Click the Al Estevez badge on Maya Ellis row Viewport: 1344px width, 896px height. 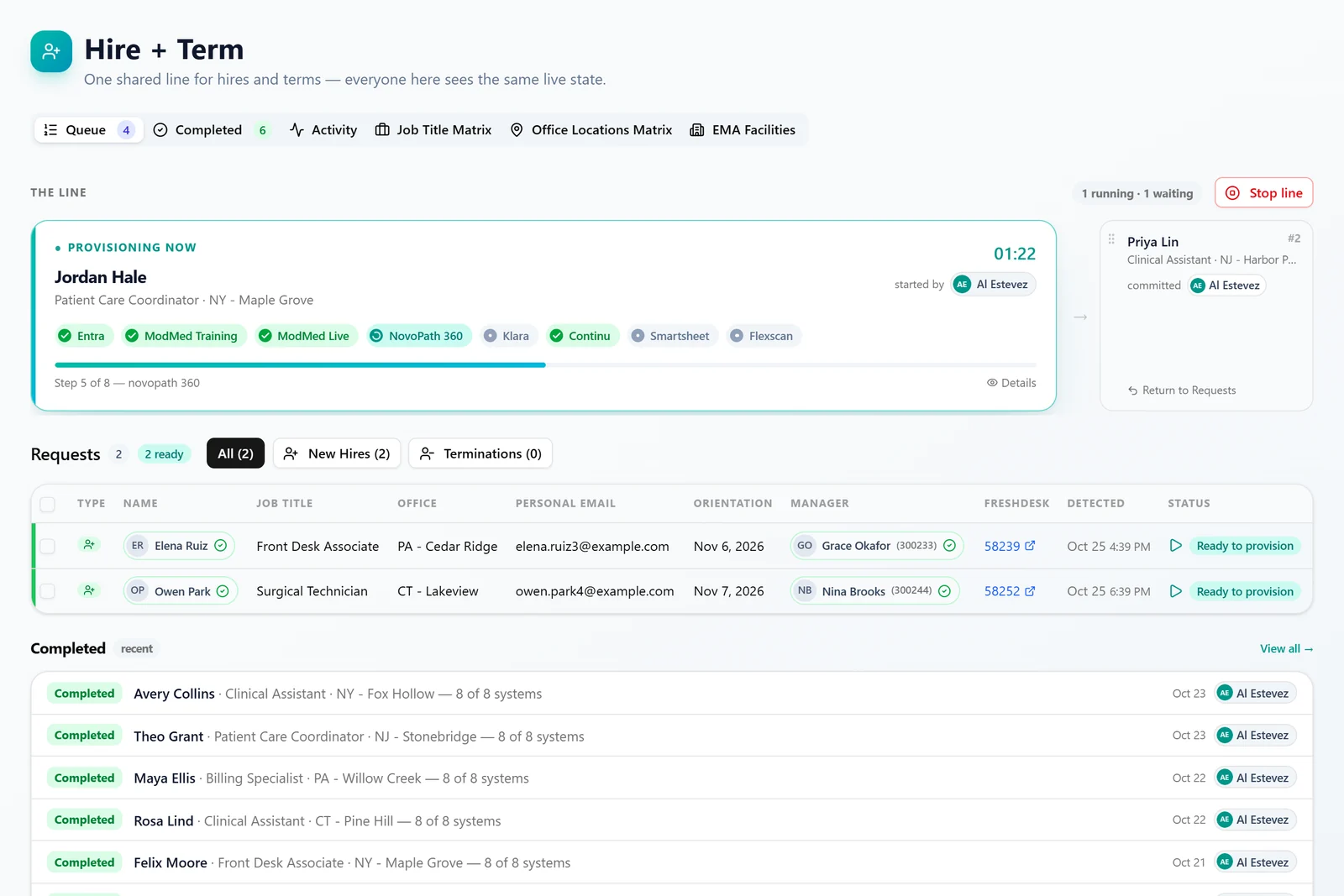tap(1256, 778)
